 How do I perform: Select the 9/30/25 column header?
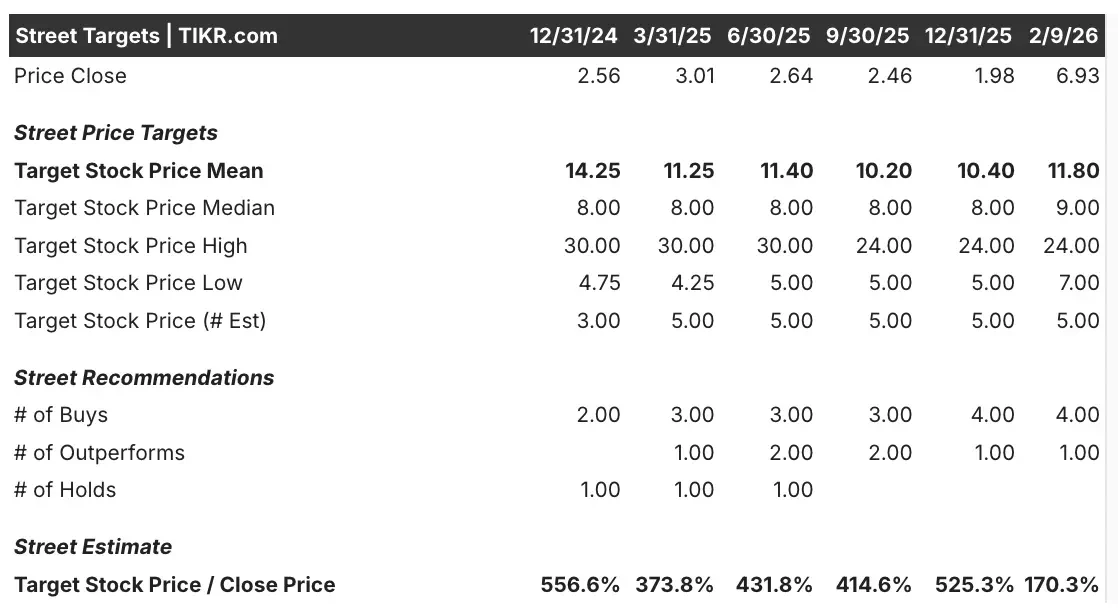point(868,36)
